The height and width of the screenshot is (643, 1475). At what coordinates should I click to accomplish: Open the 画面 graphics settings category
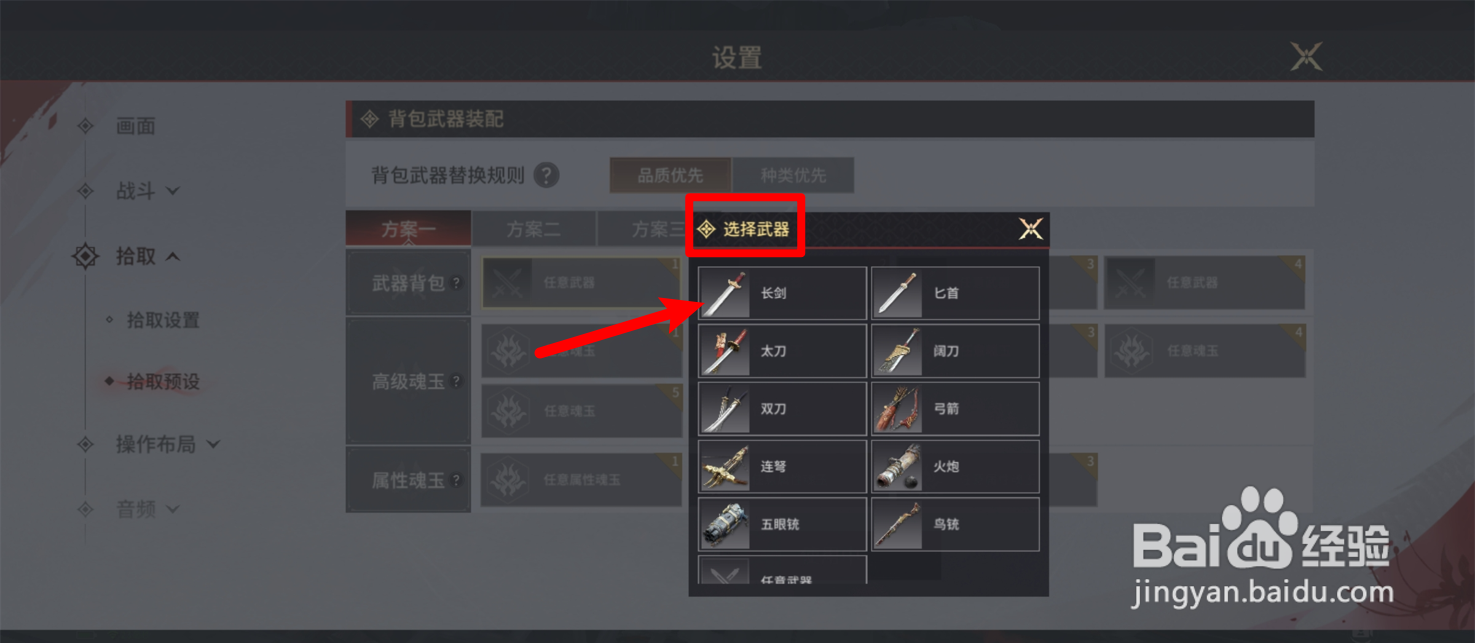[135, 126]
